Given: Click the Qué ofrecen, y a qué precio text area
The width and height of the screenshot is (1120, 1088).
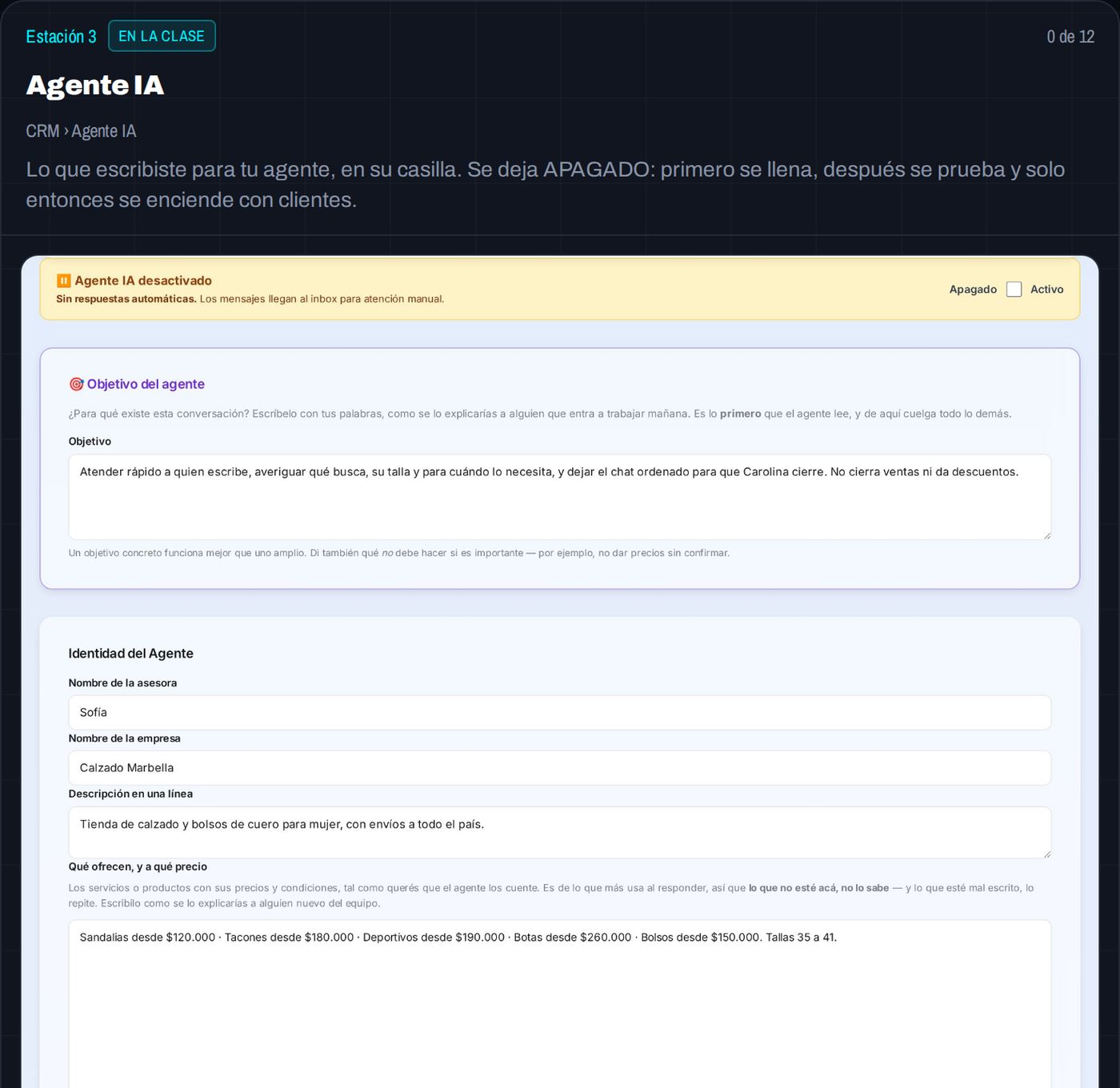Looking at the screenshot, I should 560,1004.
